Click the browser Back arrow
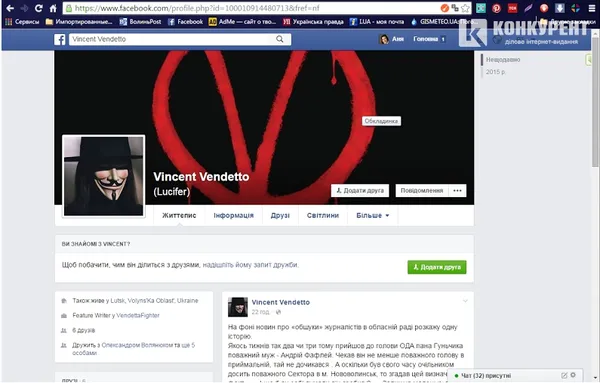Screen dimensions: 600x383 coord(10,8)
